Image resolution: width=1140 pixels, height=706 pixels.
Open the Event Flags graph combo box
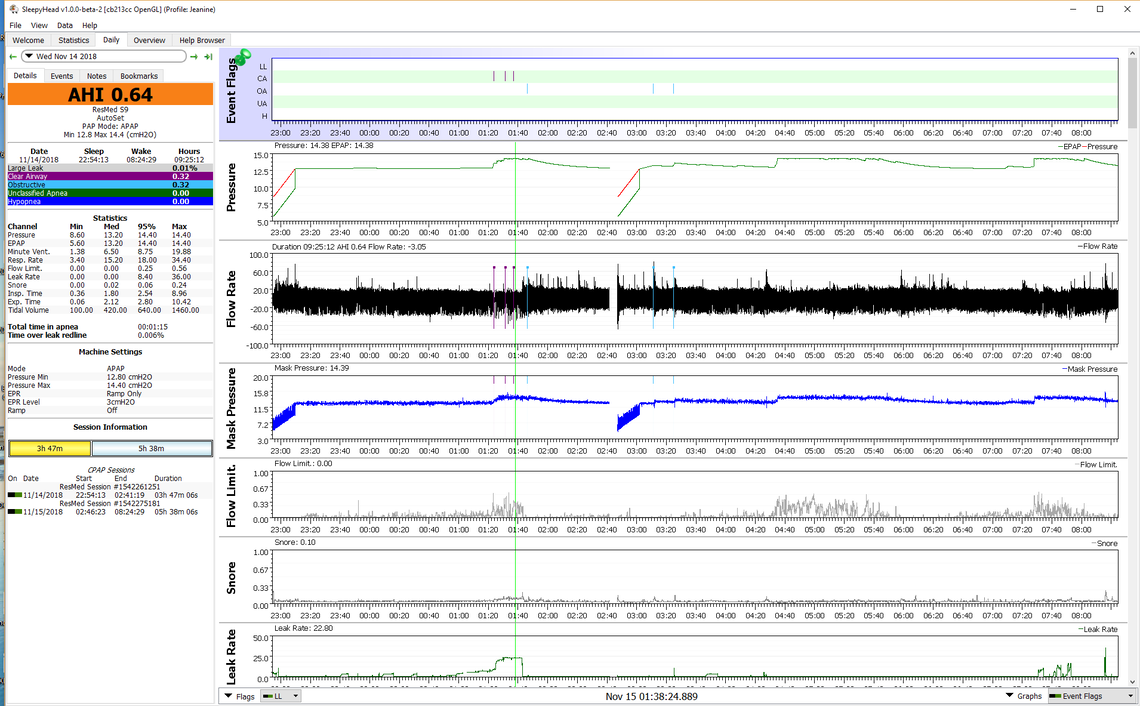pos(1092,697)
